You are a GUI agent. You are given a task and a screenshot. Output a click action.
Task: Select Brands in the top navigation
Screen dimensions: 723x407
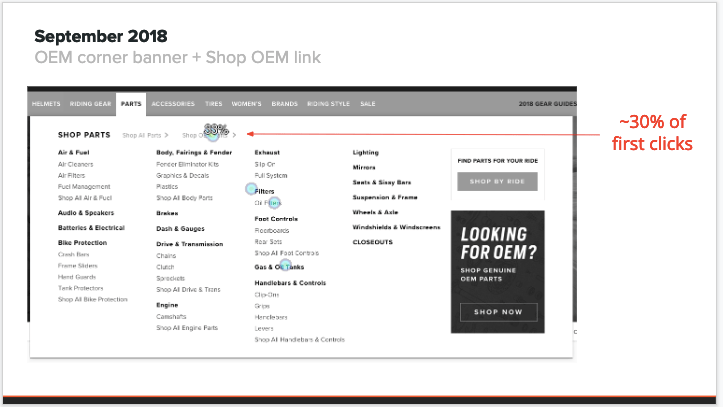[x=285, y=104]
